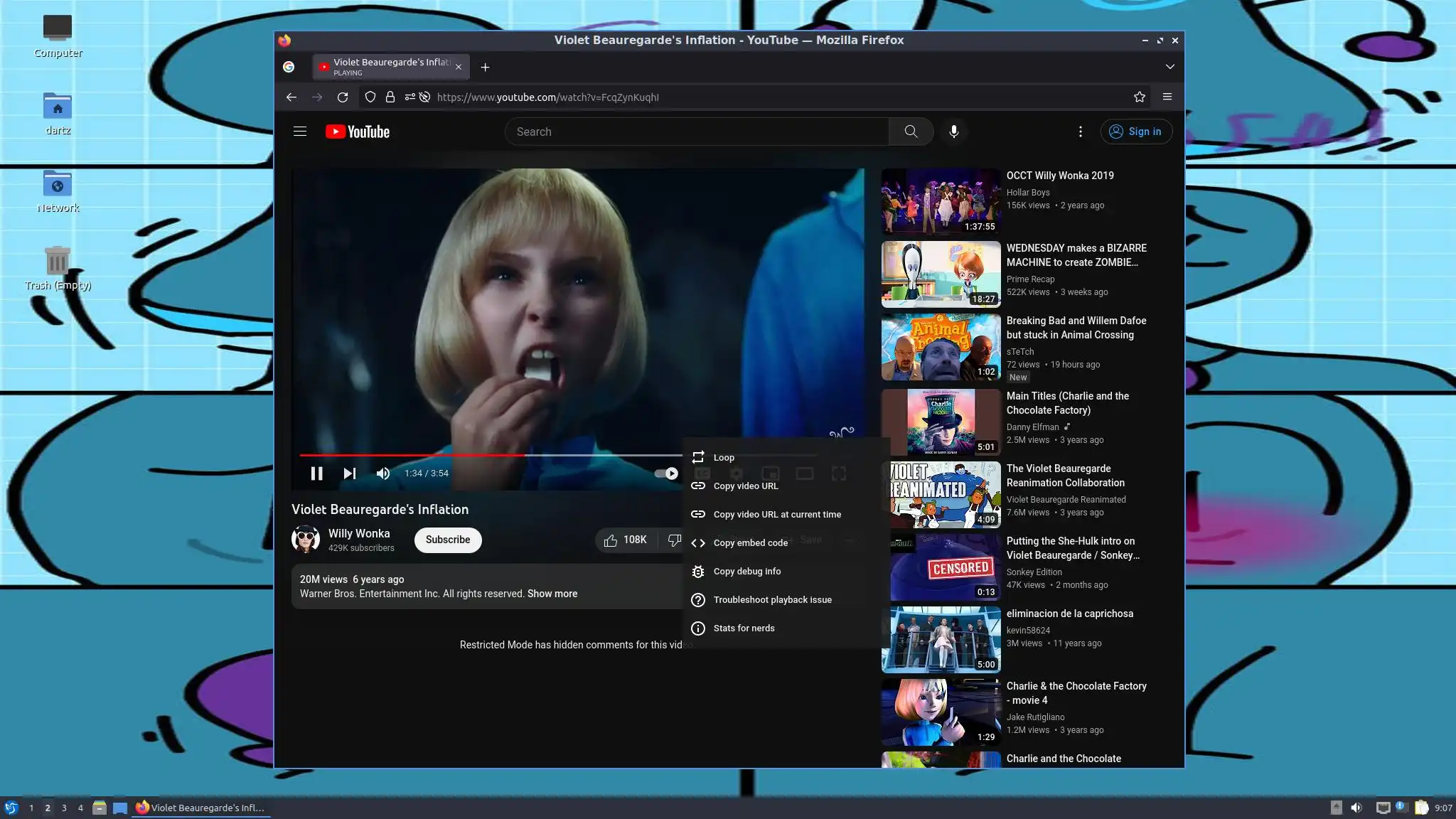Viewport: 1456px width, 819px height.
Task: Open YouTube hamburger guide menu
Action: pos(300,132)
